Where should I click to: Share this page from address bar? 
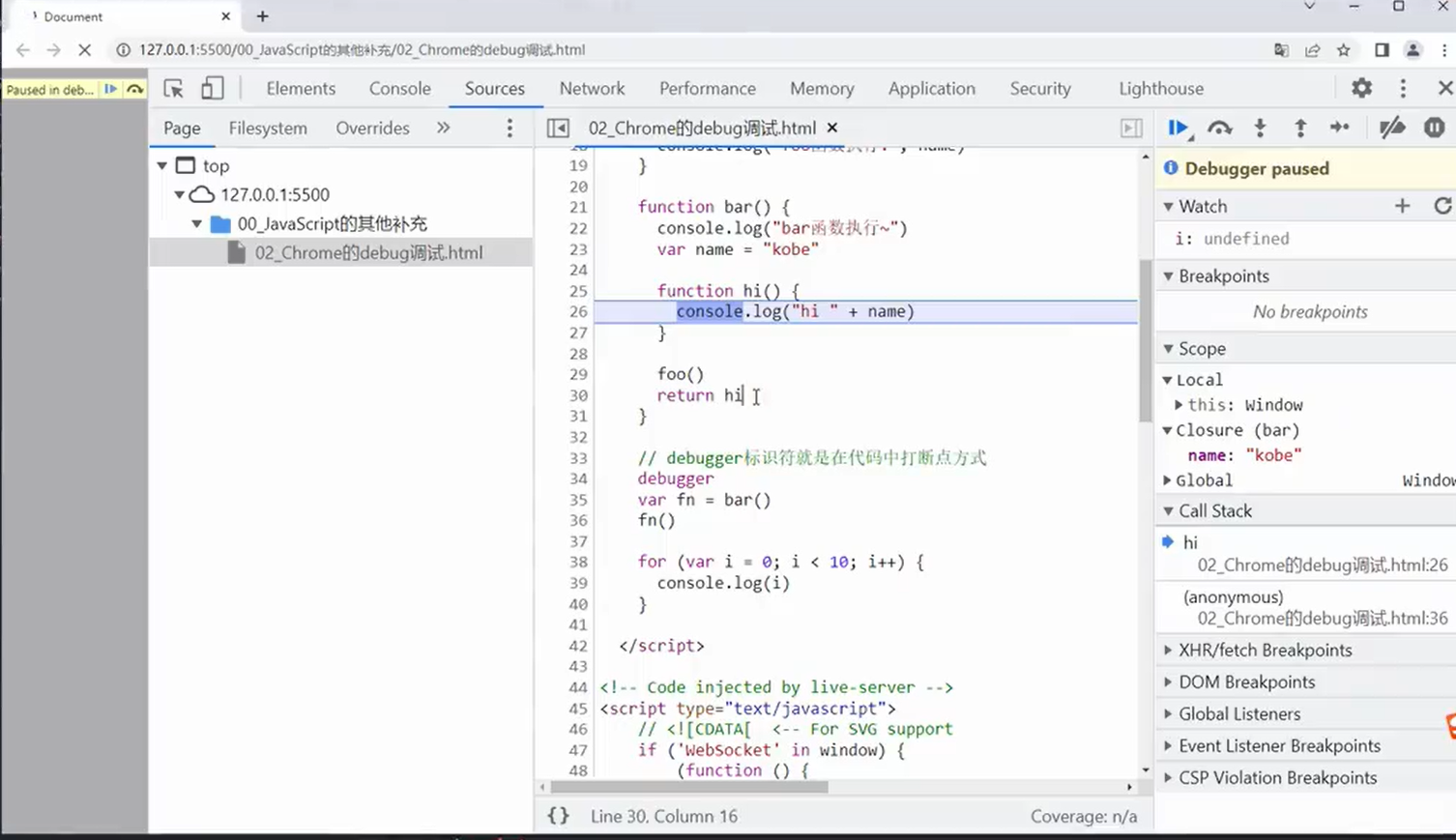(1312, 50)
